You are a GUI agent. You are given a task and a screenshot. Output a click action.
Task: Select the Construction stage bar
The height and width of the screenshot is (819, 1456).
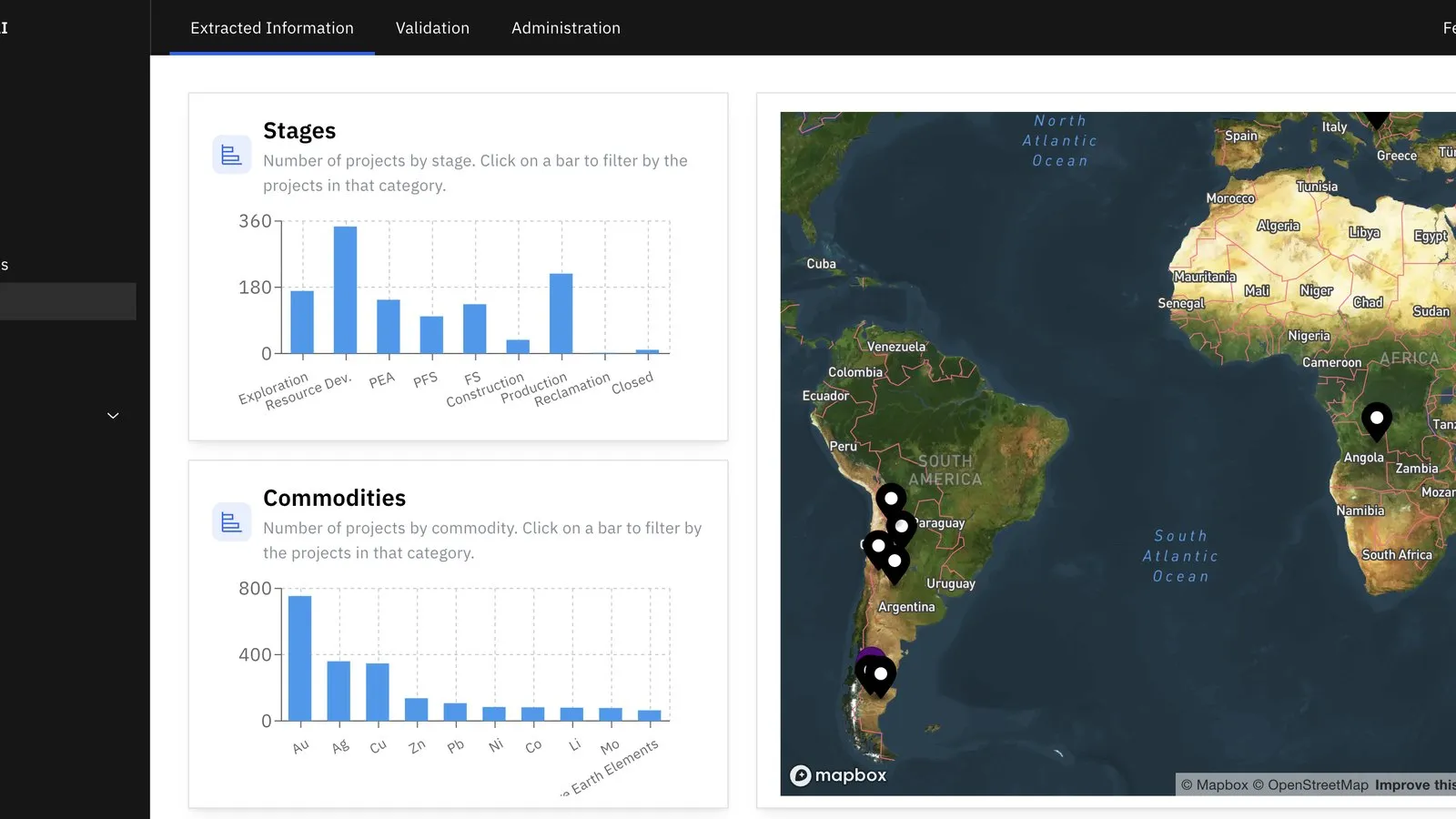[518, 347]
